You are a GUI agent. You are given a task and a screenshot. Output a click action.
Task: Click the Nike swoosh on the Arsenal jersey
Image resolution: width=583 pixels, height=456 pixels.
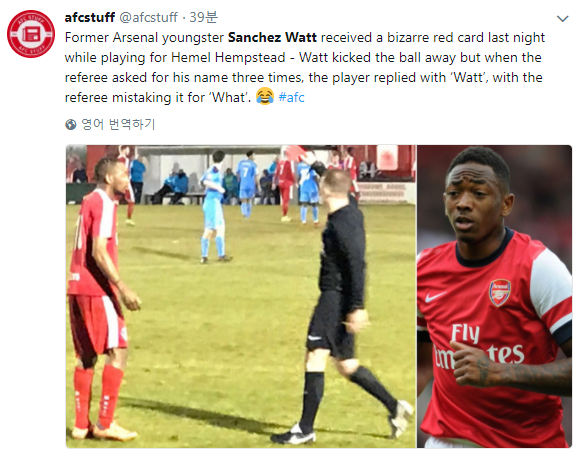point(435,296)
